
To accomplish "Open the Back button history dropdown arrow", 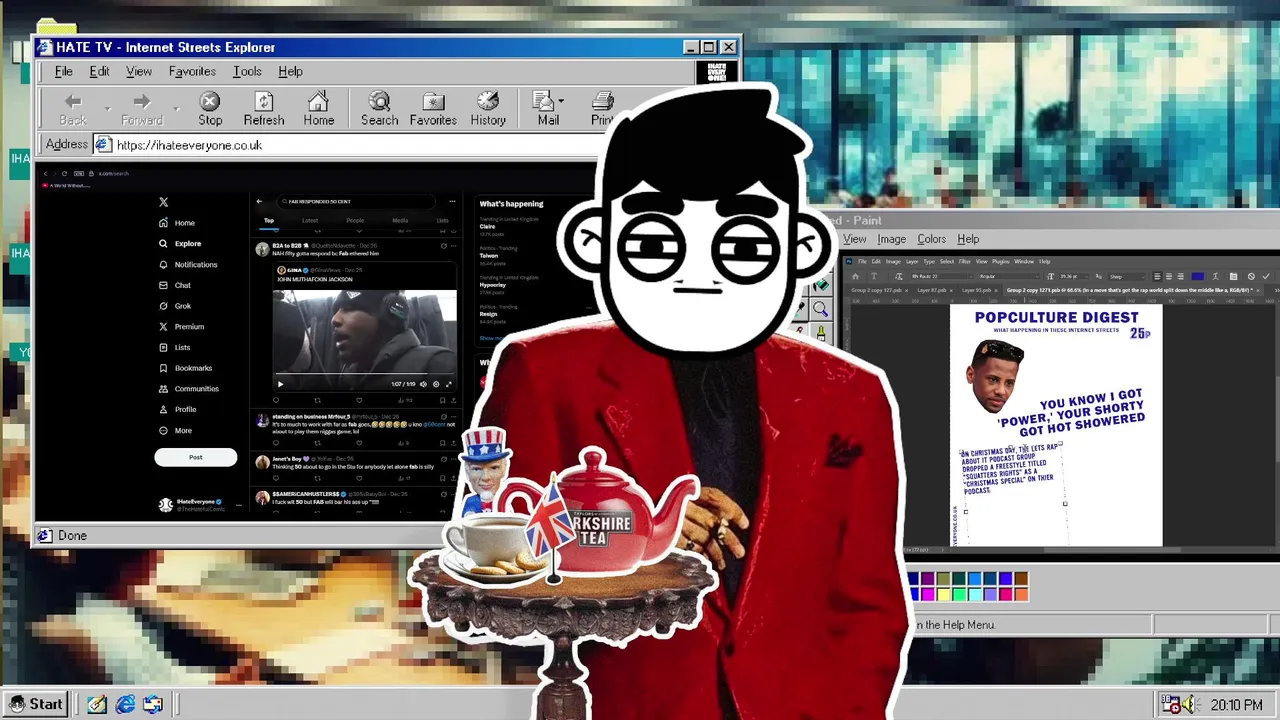I will 107,108.
